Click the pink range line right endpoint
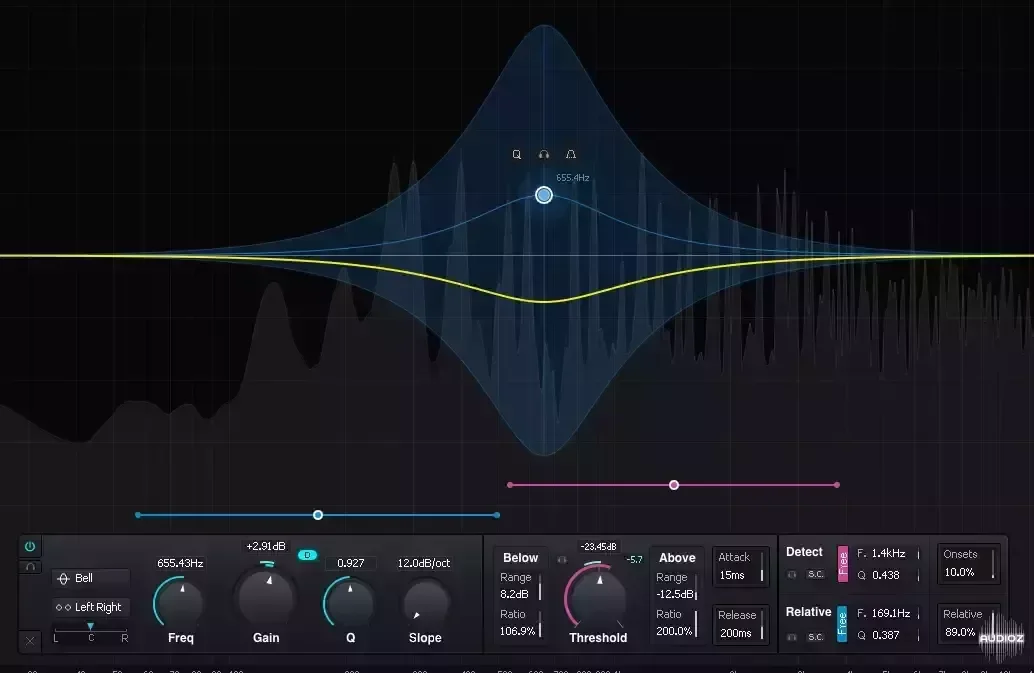1034x673 pixels. 837,485
